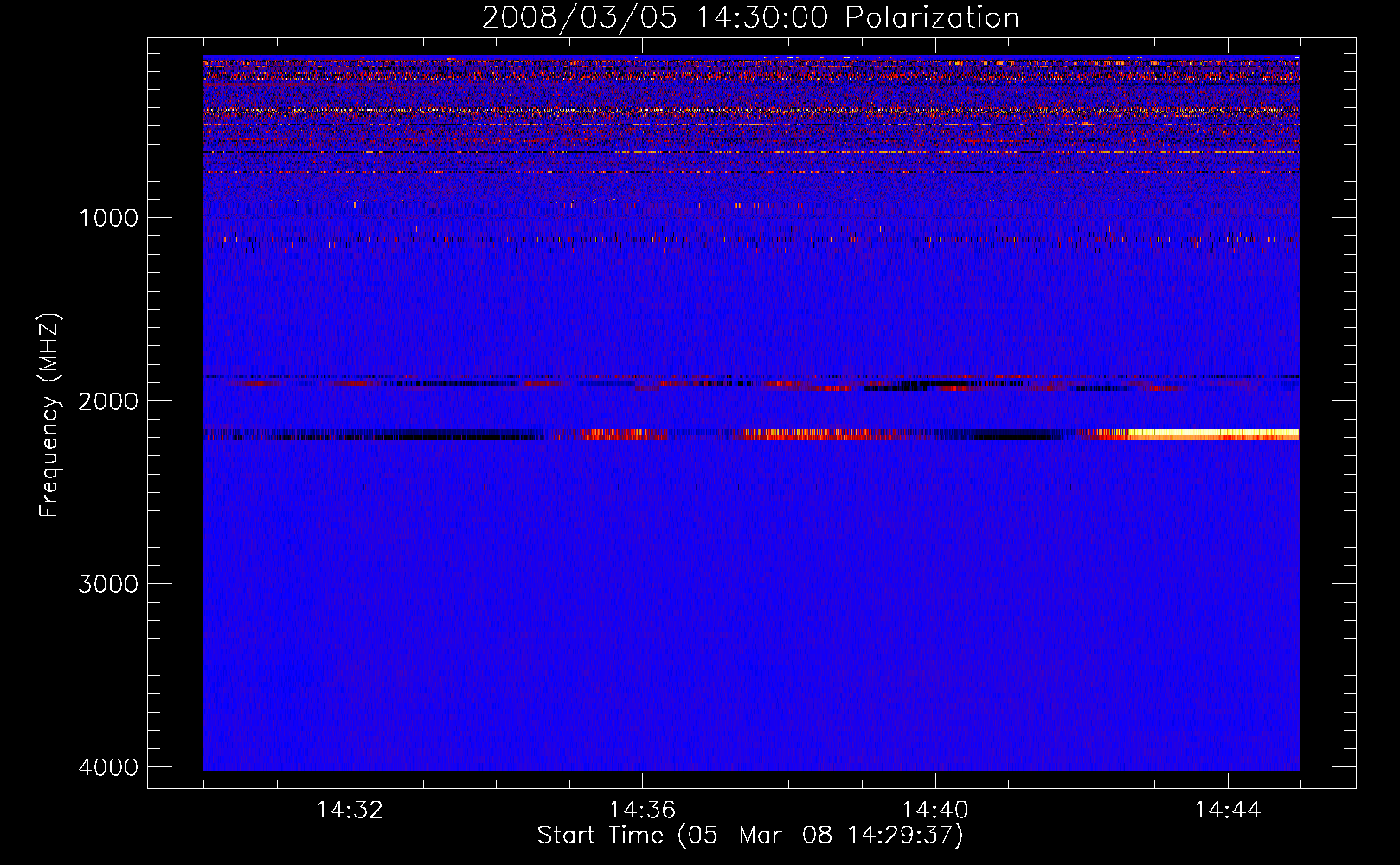
Task: Click the 3000 frequency tick label
Action: coord(108,584)
